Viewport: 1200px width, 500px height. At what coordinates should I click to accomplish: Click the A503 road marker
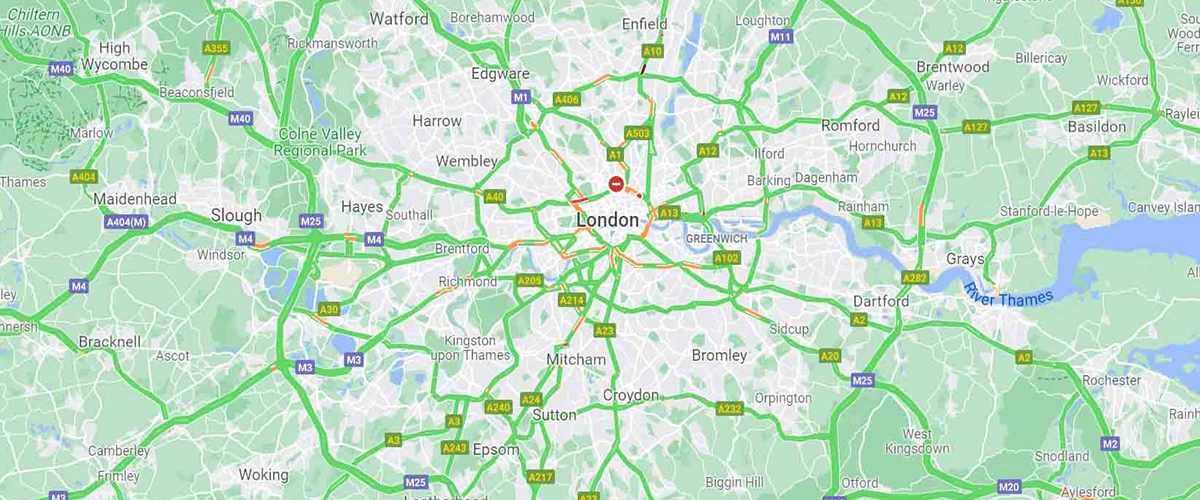637,133
